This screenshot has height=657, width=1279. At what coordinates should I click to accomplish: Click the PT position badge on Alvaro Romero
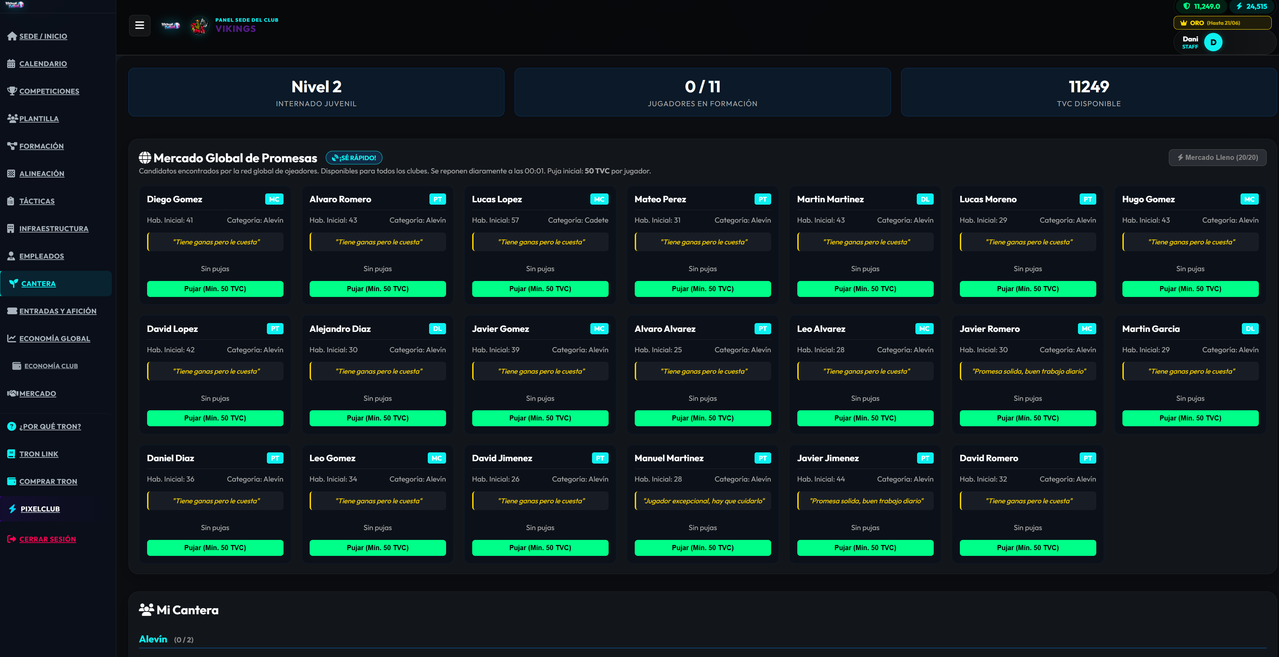[438, 199]
